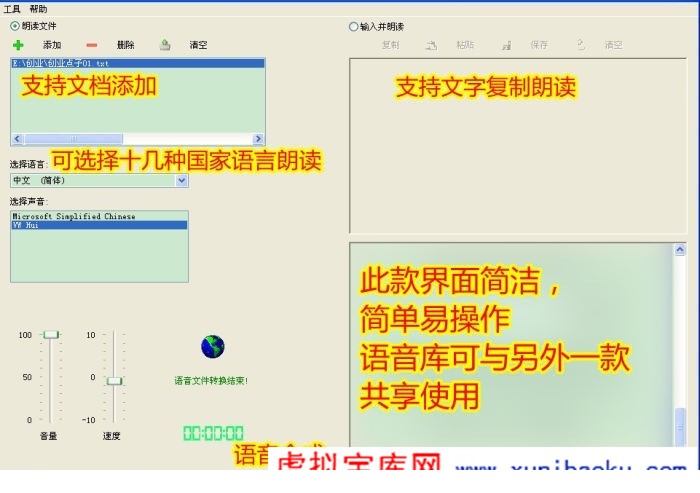Click the left 清空 button under 朗读文件
Image resolution: width=700 pixels, height=493 pixels.
198,45
